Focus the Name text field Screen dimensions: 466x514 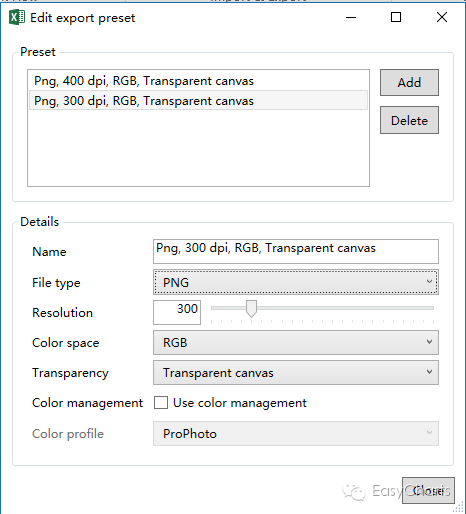tap(296, 251)
